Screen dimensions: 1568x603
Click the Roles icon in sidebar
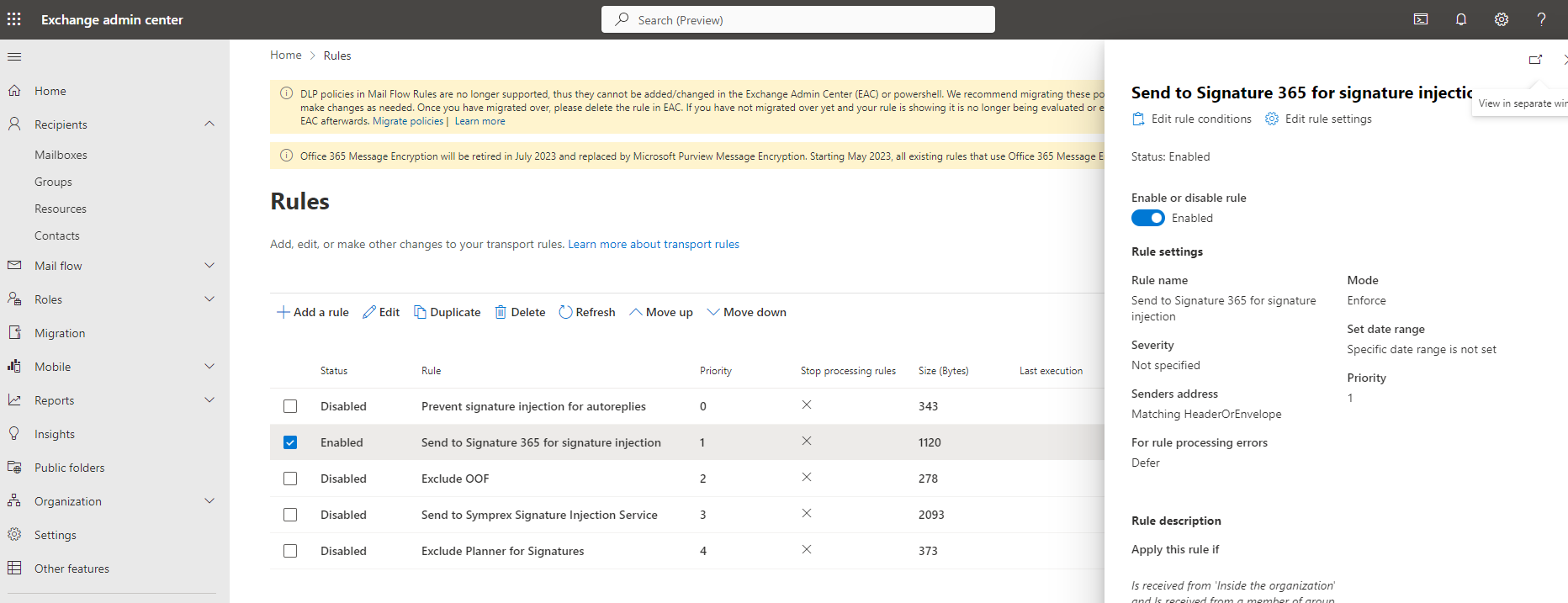coord(14,299)
